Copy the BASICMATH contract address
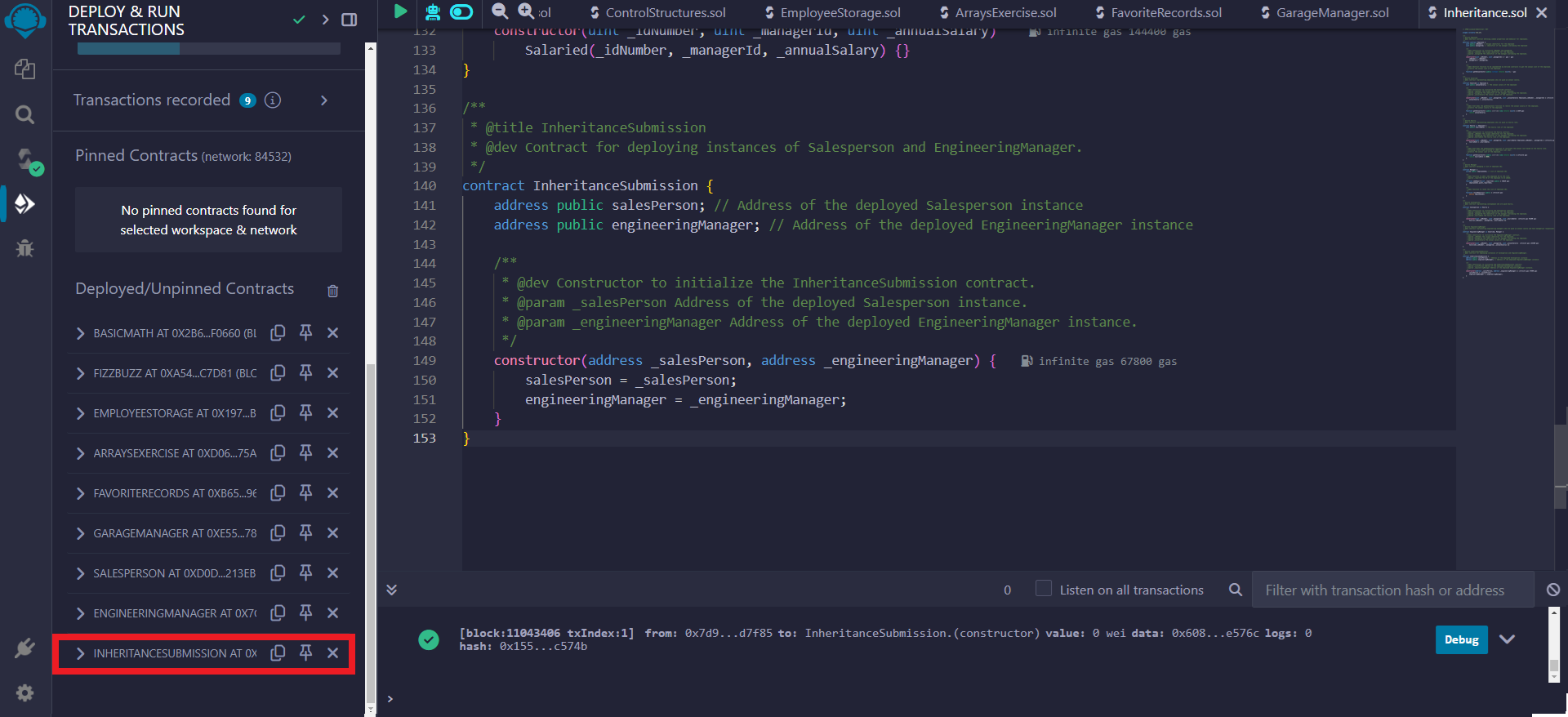 278,332
